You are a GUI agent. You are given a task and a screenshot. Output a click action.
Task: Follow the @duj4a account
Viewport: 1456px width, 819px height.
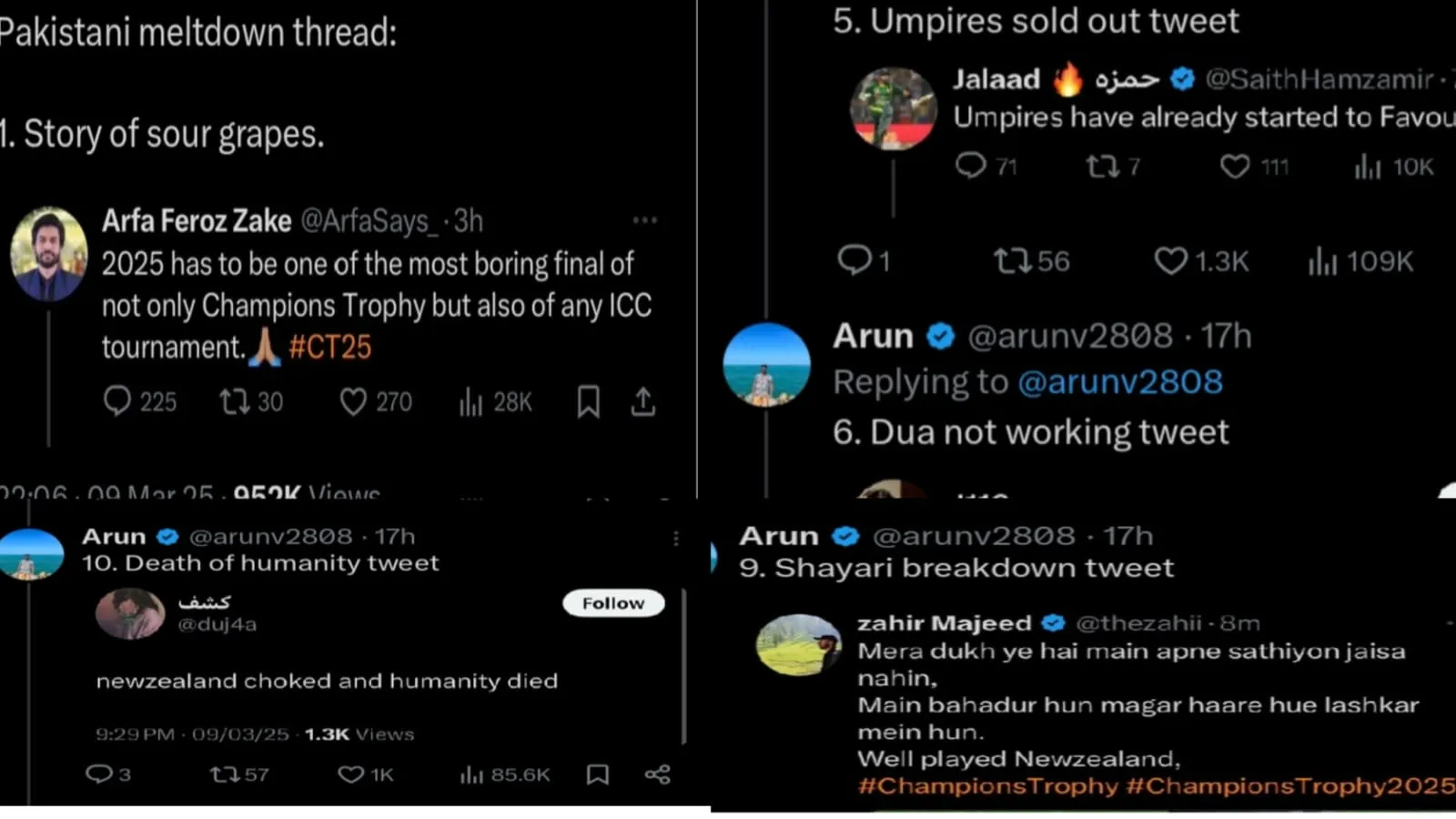point(613,602)
